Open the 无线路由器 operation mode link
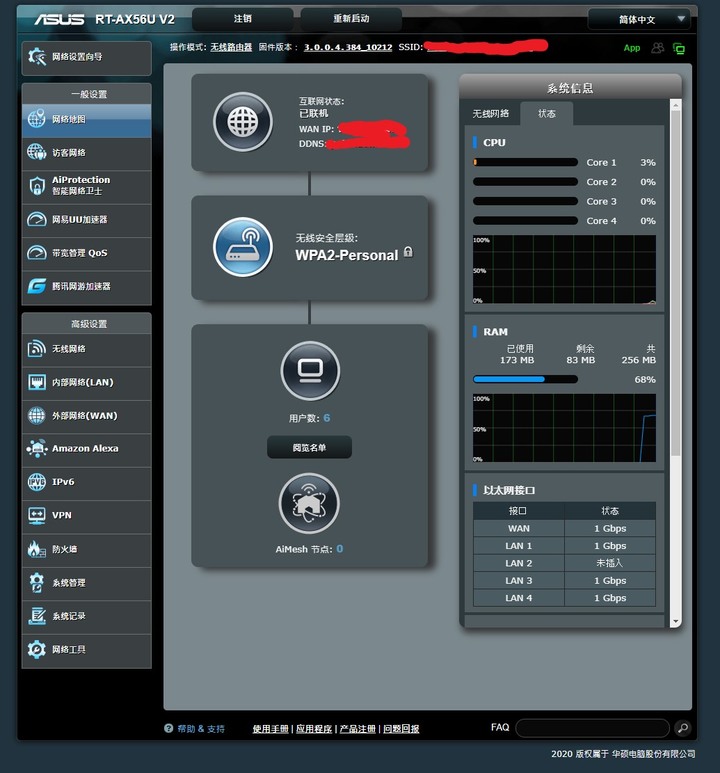This screenshot has height=773, width=720. click(231, 47)
